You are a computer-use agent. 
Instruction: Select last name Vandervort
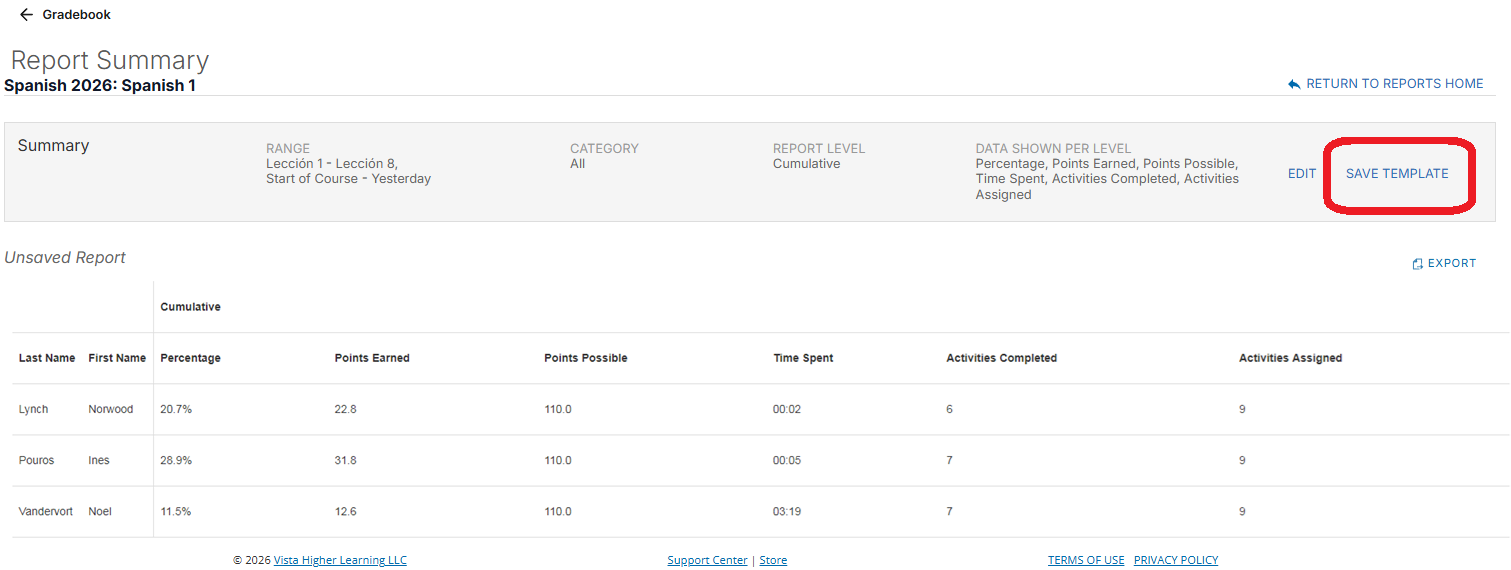coord(46,512)
